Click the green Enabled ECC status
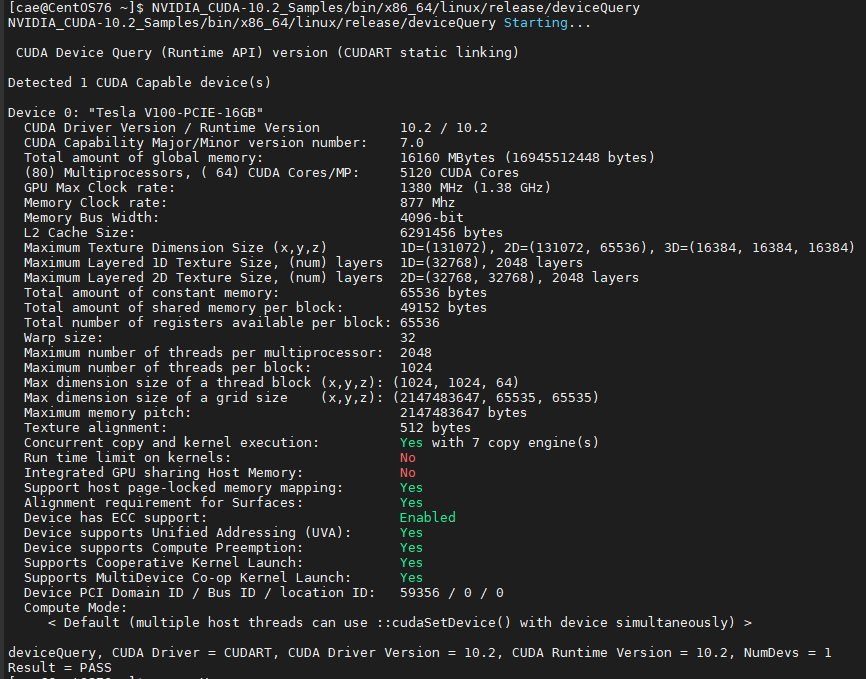Image resolution: width=866 pixels, height=679 pixels. click(x=427, y=518)
